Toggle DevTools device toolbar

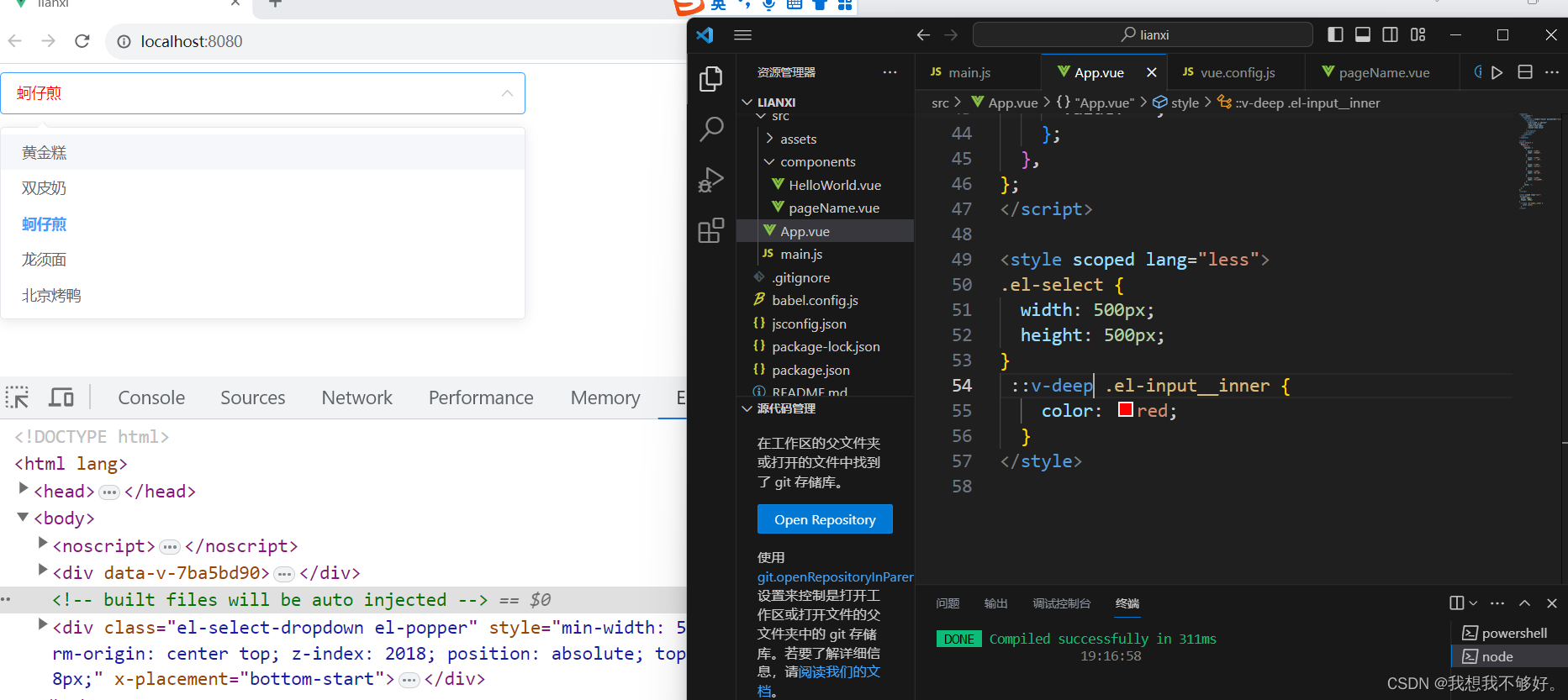(x=61, y=397)
